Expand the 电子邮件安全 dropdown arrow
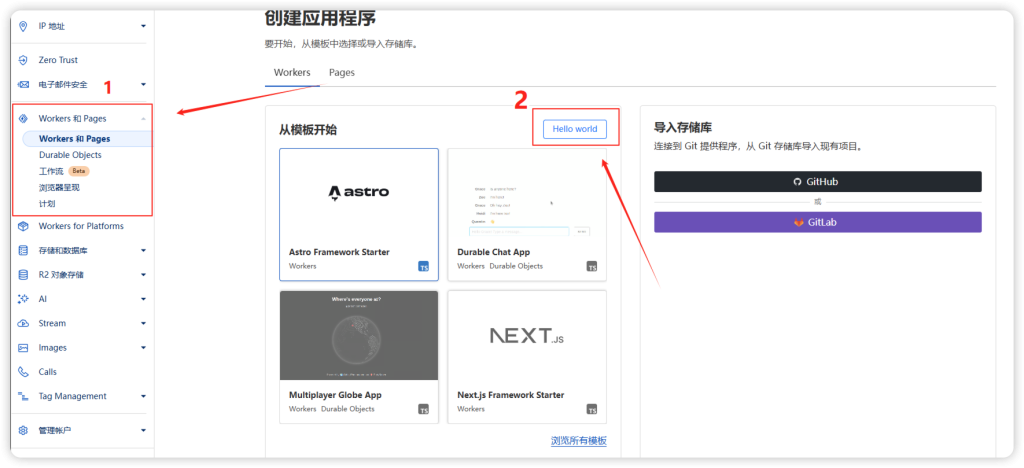Screen dimensions: 1024x468 pyautogui.click(x=144, y=85)
